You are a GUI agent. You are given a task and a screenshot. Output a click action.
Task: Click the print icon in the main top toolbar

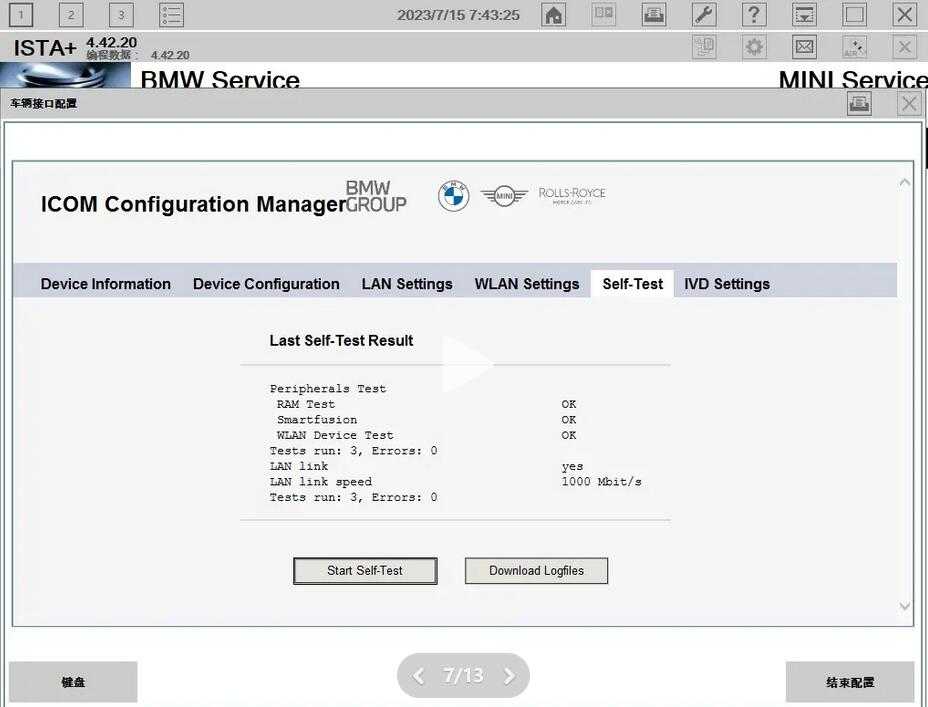(653, 15)
